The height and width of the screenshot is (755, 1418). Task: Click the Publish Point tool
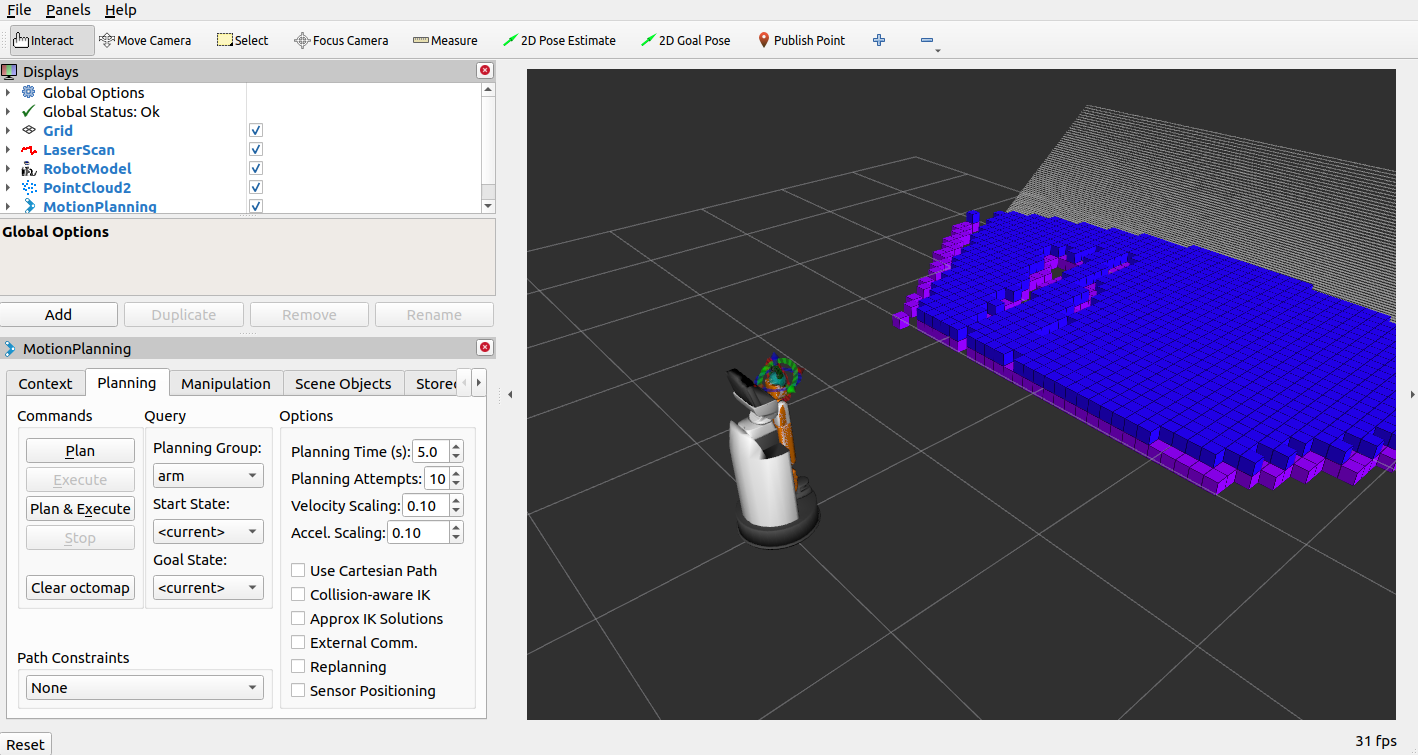[x=801, y=40]
